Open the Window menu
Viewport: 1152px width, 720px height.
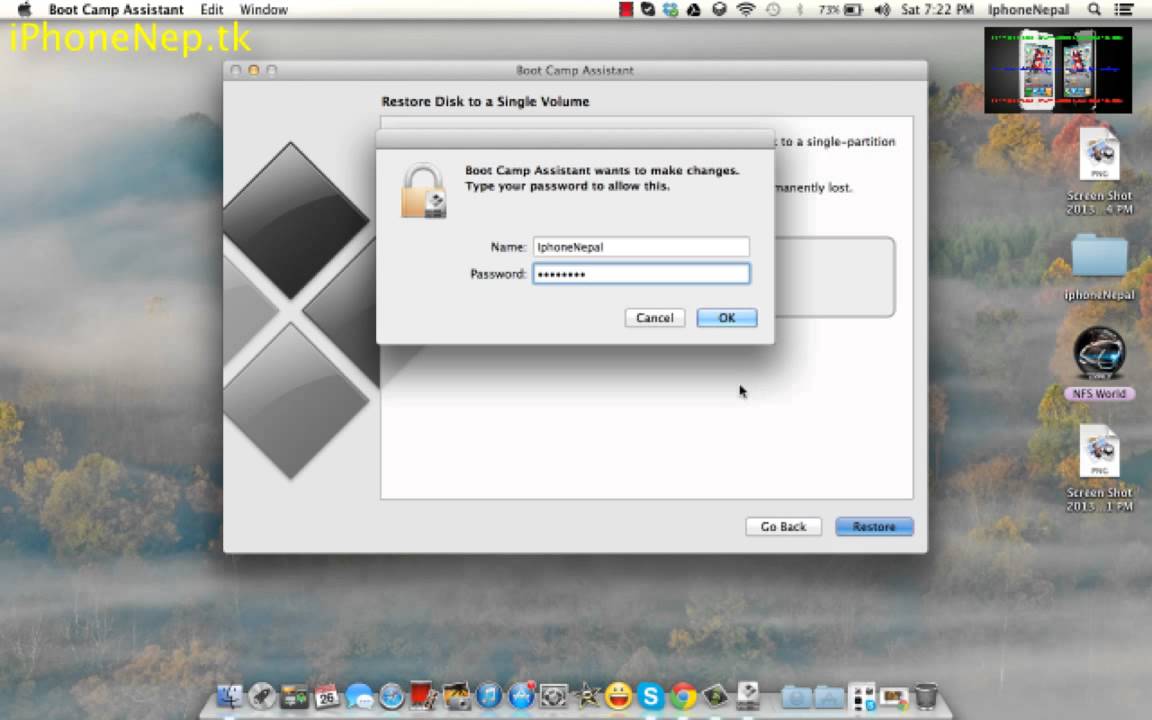(x=264, y=10)
